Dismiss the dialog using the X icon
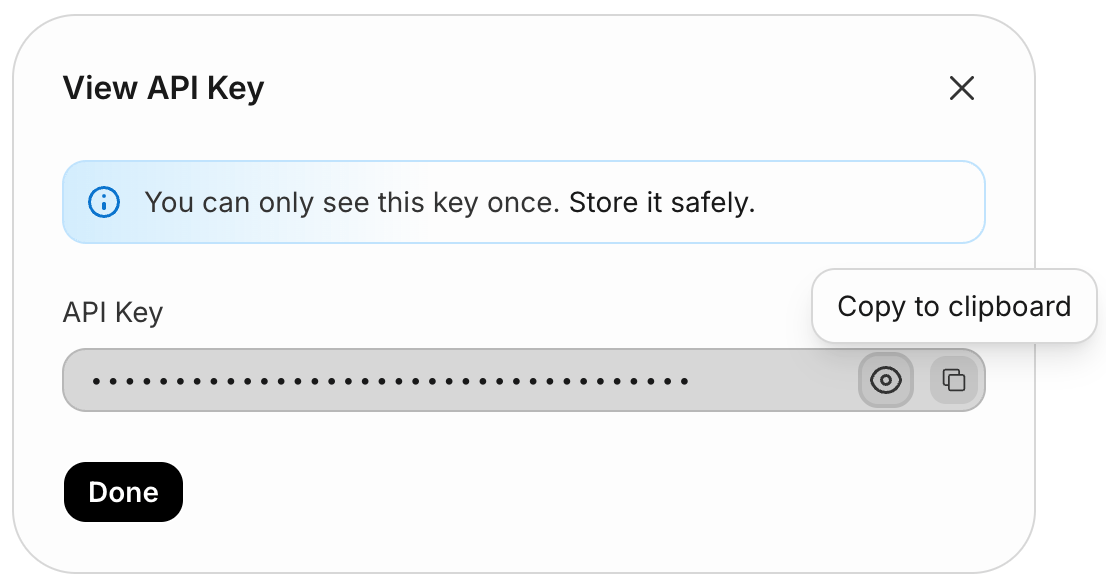The height and width of the screenshot is (586, 1106). tap(961, 88)
